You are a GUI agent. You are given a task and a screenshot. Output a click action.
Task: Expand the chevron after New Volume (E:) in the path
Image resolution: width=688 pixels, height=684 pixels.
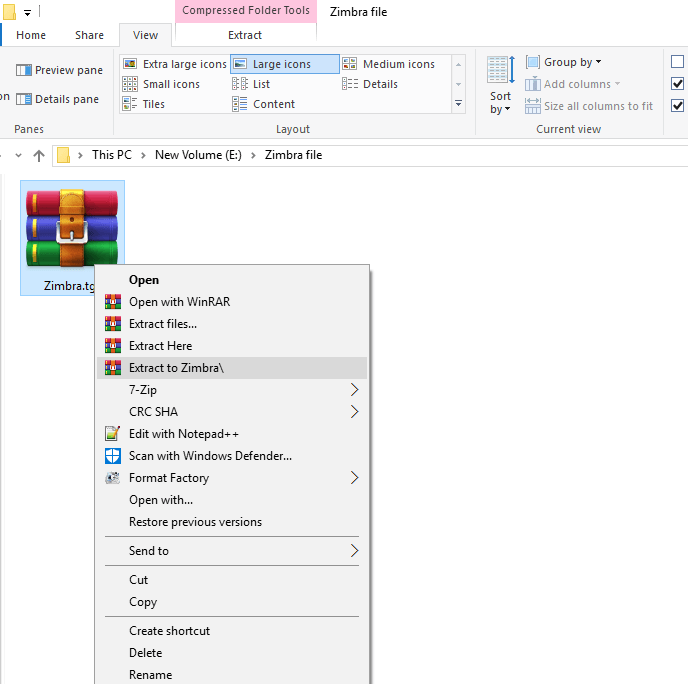click(253, 155)
